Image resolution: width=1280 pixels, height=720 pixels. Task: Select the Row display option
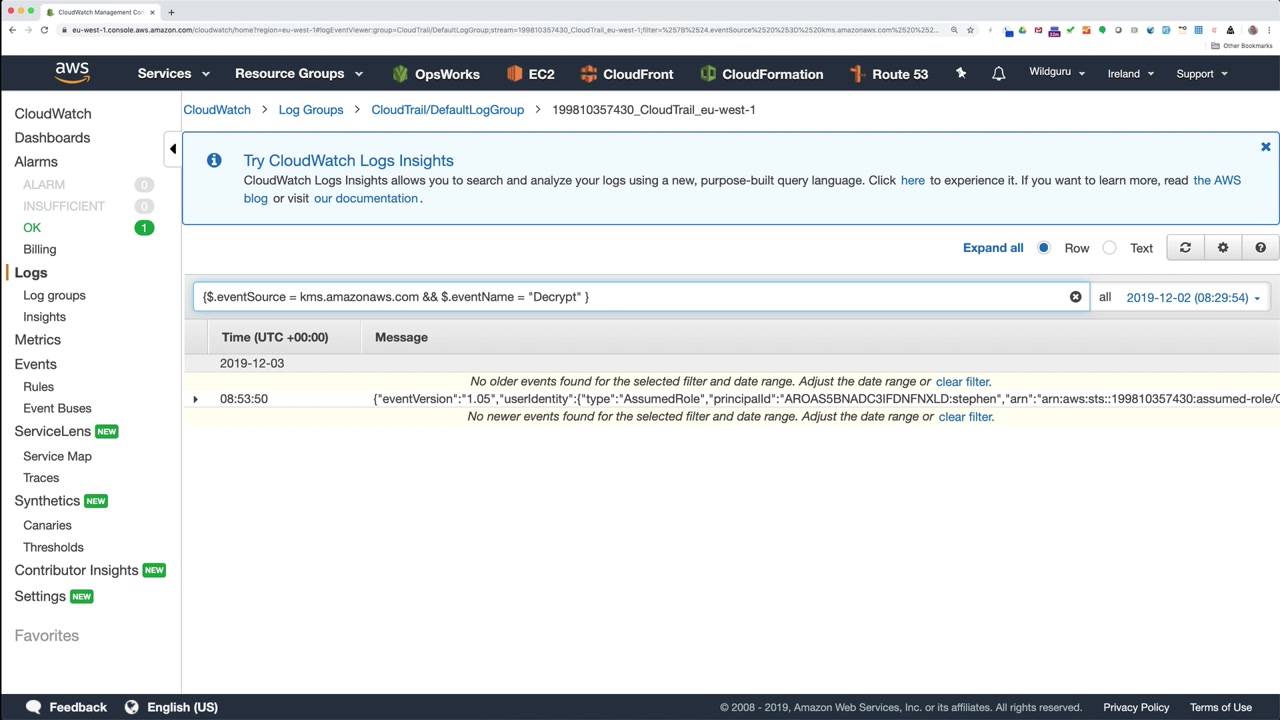pyautogui.click(x=1044, y=248)
